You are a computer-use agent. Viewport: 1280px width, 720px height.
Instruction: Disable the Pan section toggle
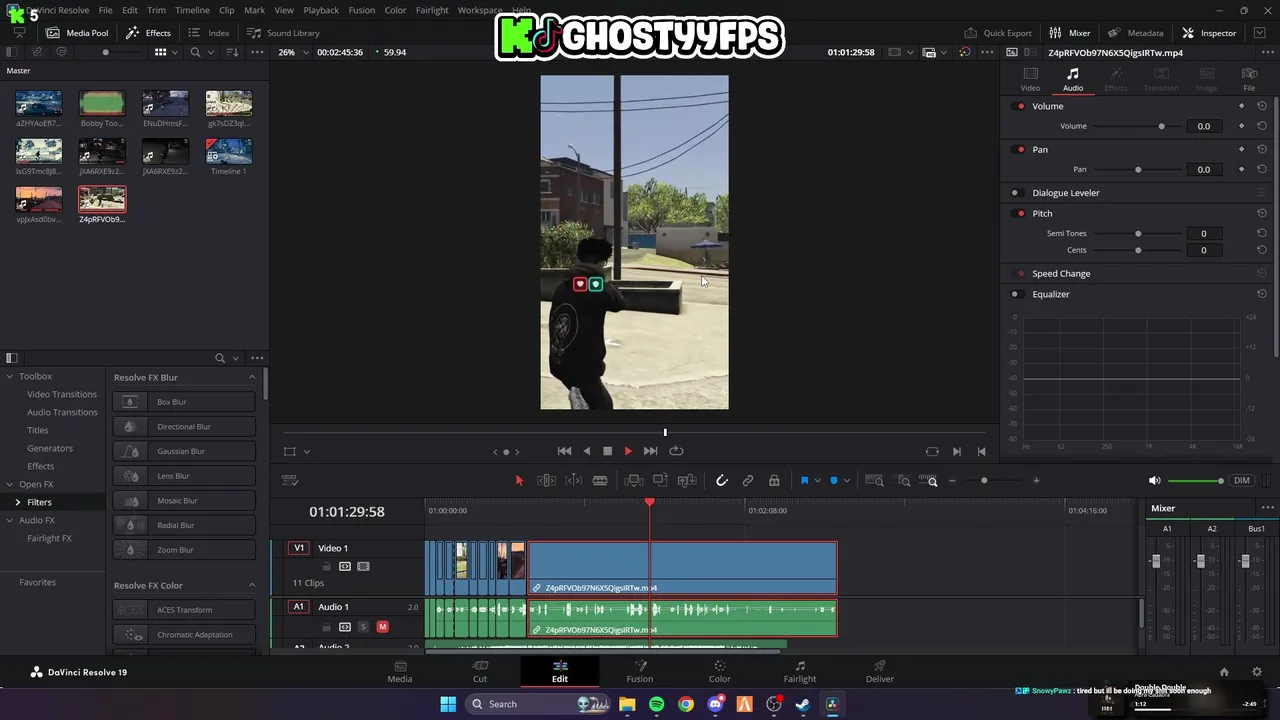click(x=1020, y=149)
